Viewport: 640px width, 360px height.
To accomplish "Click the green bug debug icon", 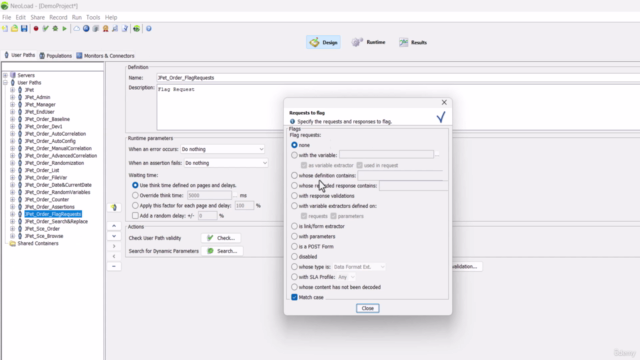I will tap(55, 29).
